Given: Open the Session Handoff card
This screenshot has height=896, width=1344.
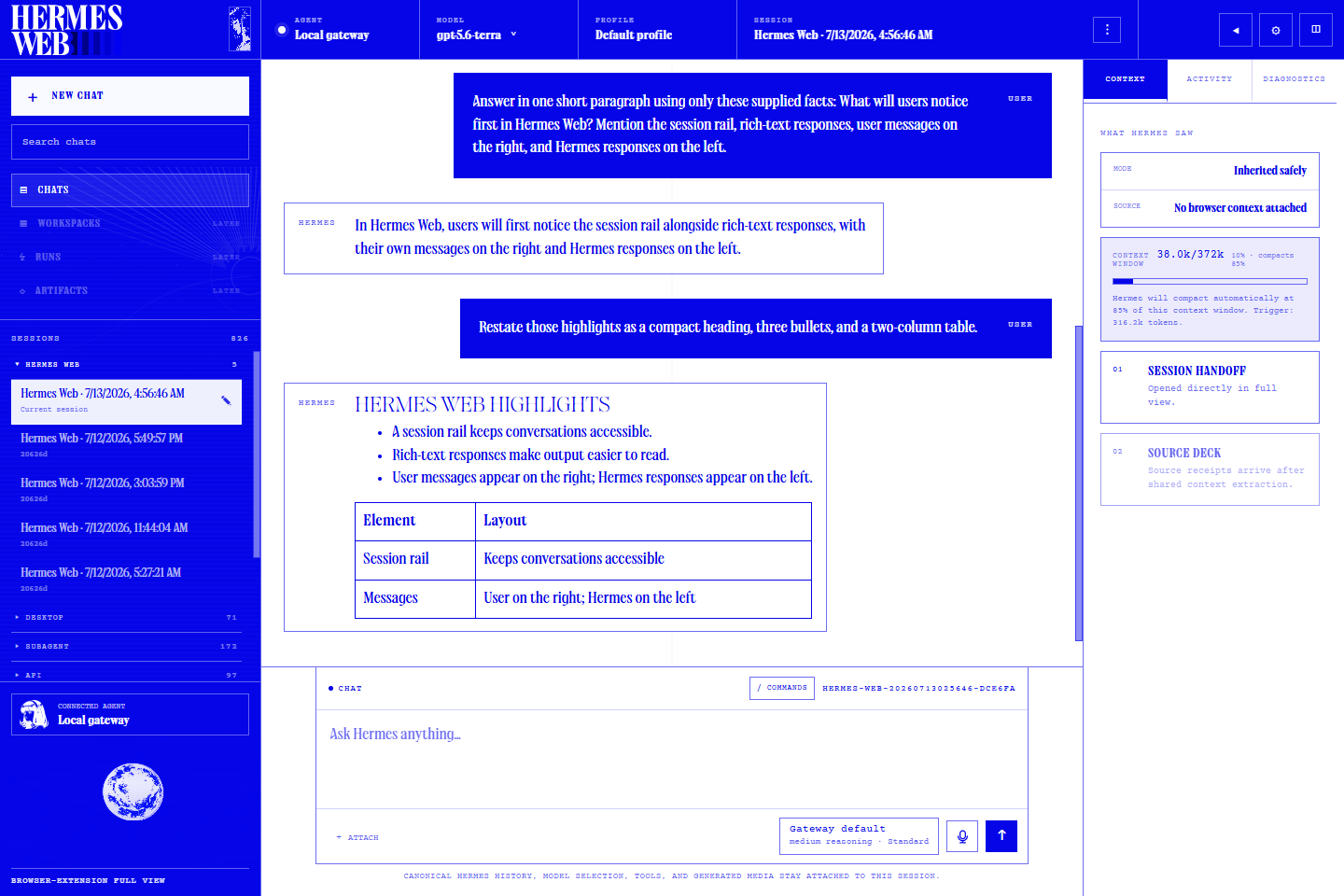Looking at the screenshot, I should tap(1210, 387).
